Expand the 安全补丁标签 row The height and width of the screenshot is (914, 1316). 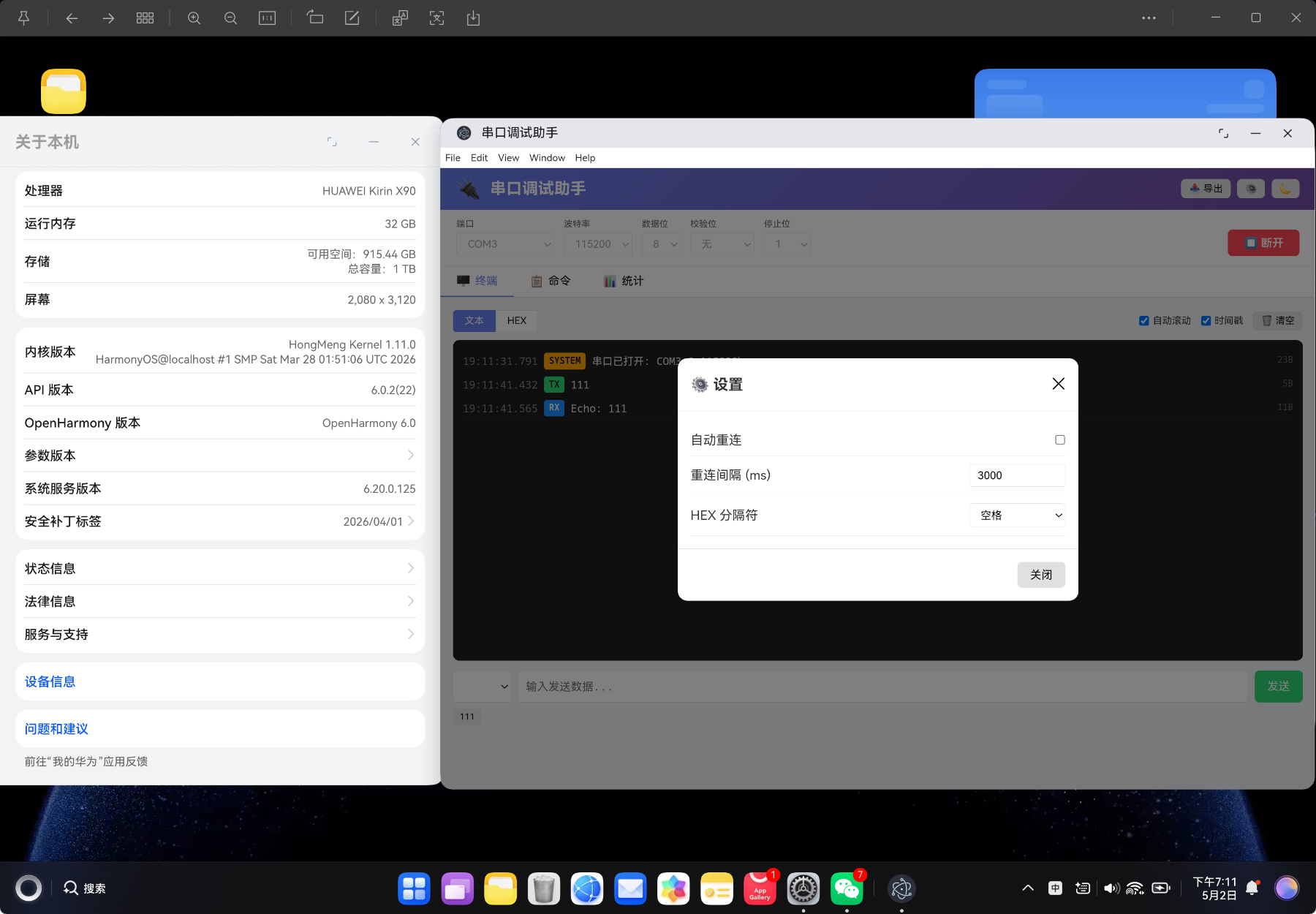[x=220, y=521]
